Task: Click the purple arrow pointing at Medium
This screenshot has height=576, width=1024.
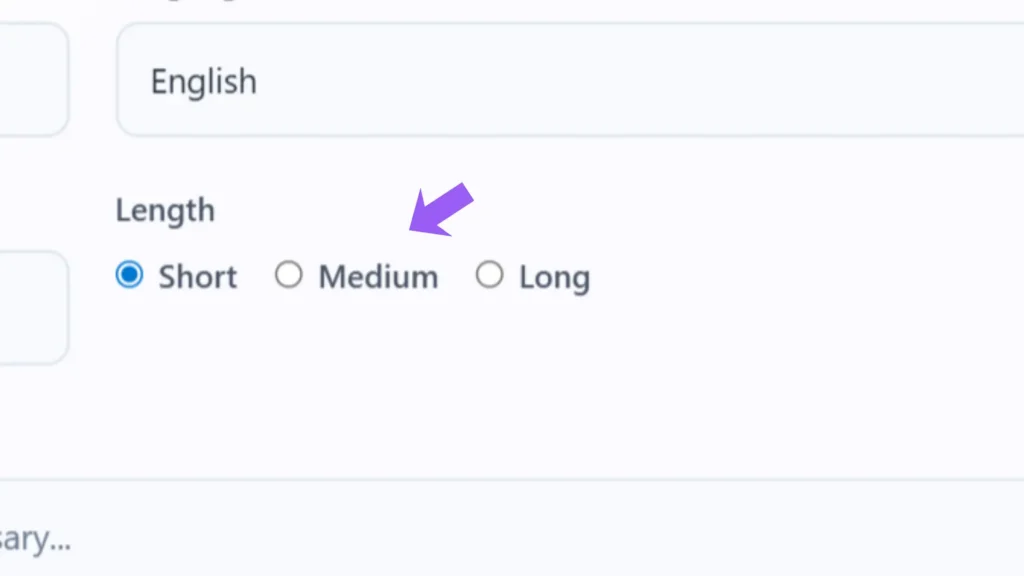Action: tap(440, 210)
